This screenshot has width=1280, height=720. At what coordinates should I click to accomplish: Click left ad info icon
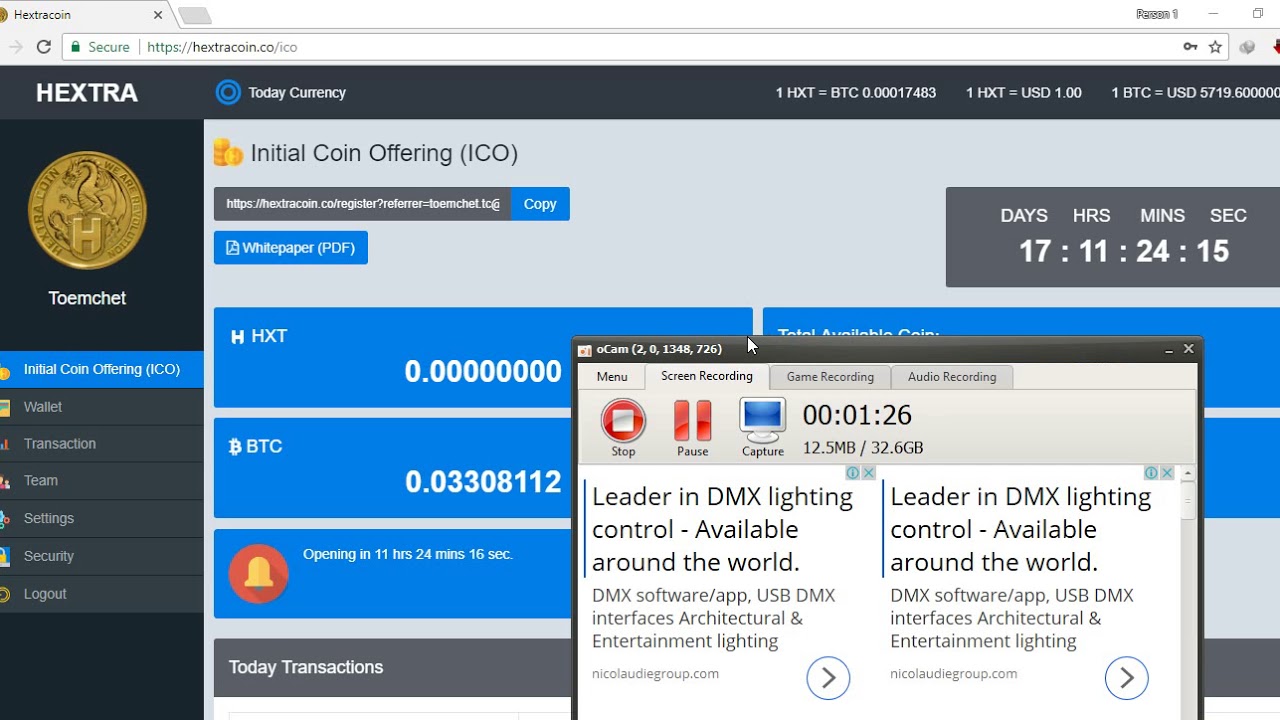[853, 473]
